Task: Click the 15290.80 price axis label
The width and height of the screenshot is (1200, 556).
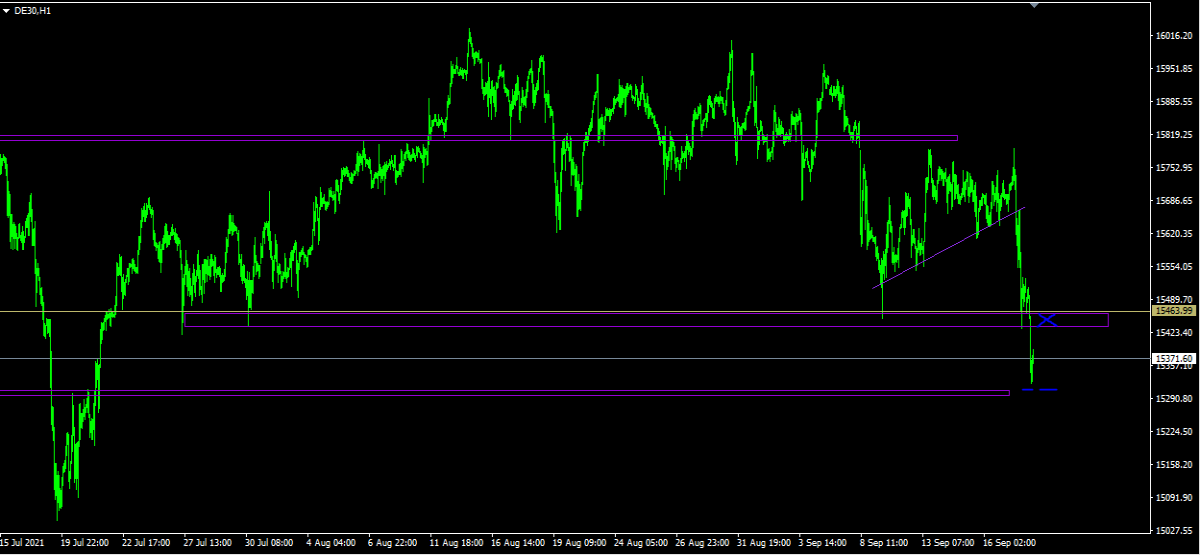Action: click(1174, 399)
